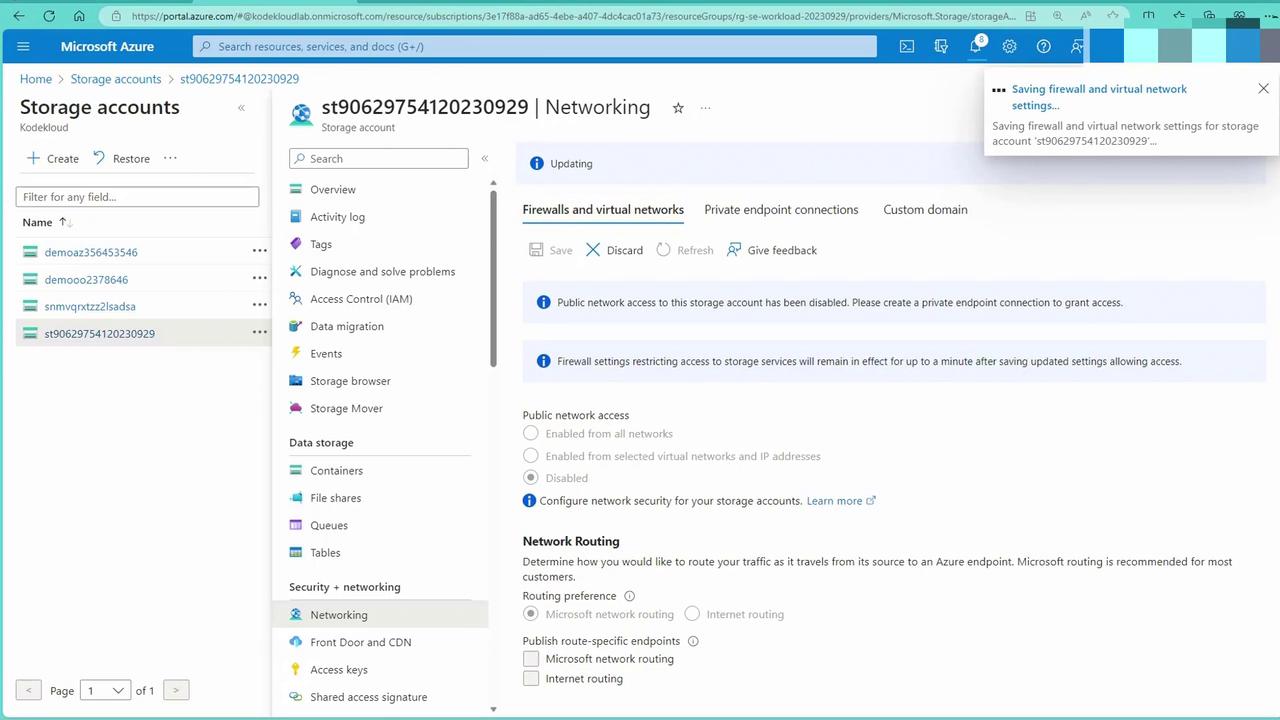Click the Events lightning icon
This screenshot has height=720, width=1280.
(x=296, y=353)
